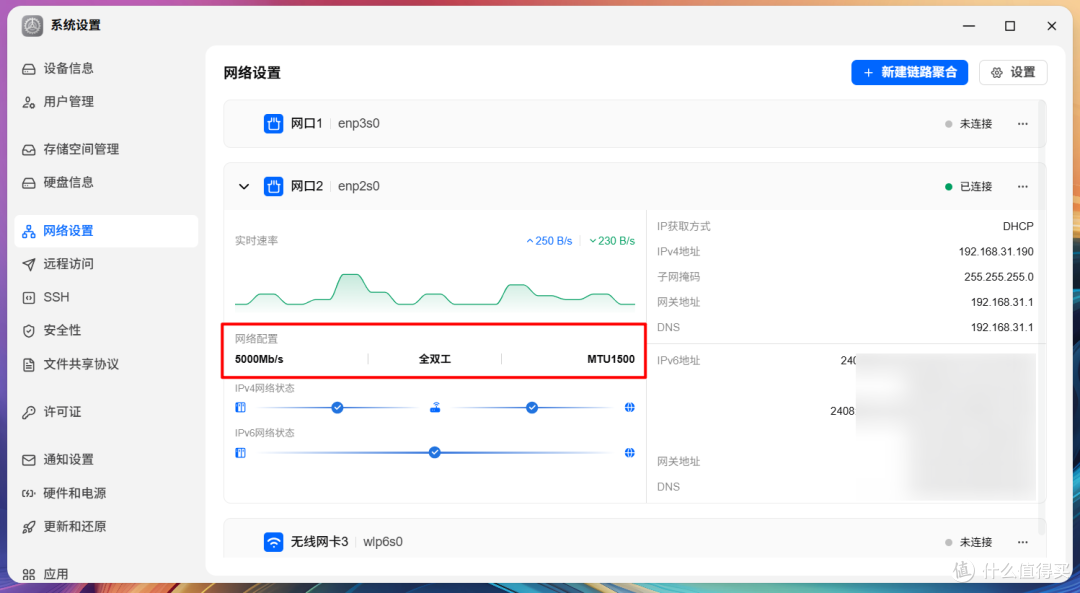Click the 更新和还原 rocket icon
This screenshot has width=1080, height=593.
click(x=28, y=527)
